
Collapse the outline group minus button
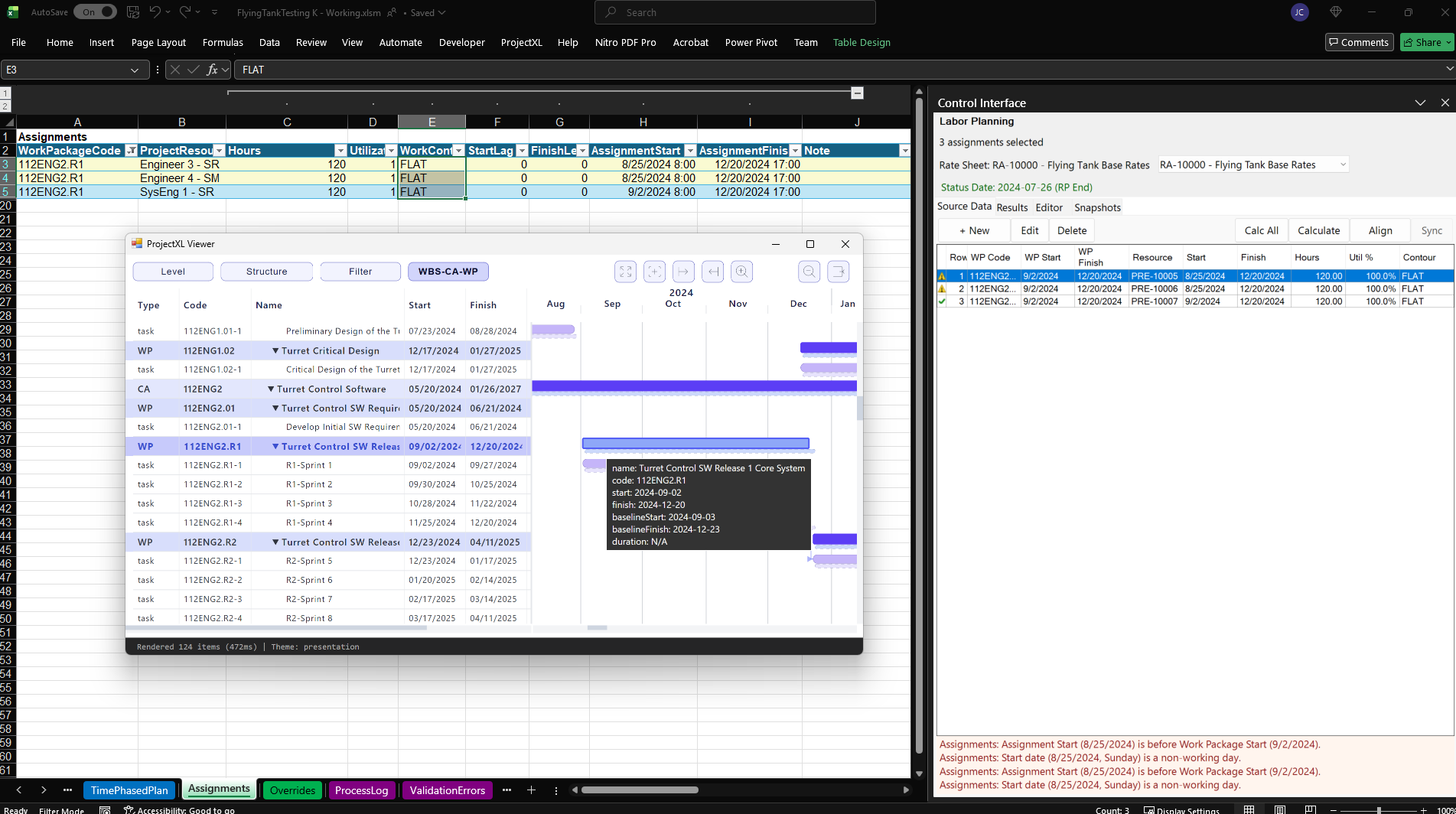tap(857, 93)
